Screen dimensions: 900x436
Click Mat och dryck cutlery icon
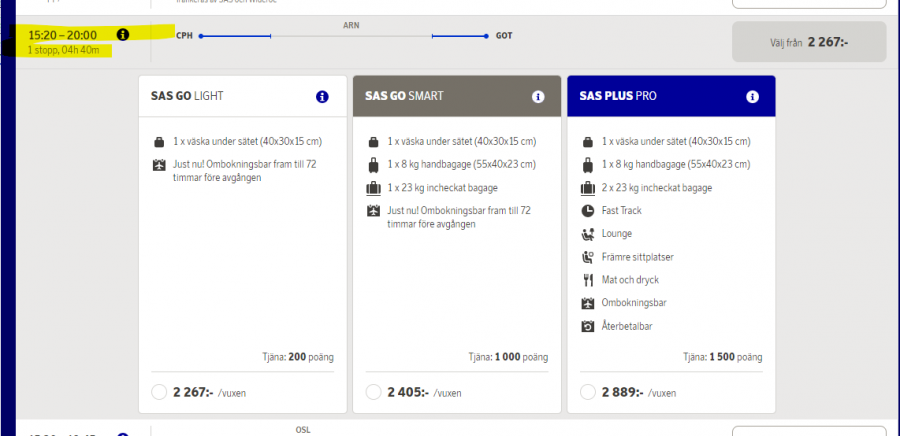click(587, 280)
